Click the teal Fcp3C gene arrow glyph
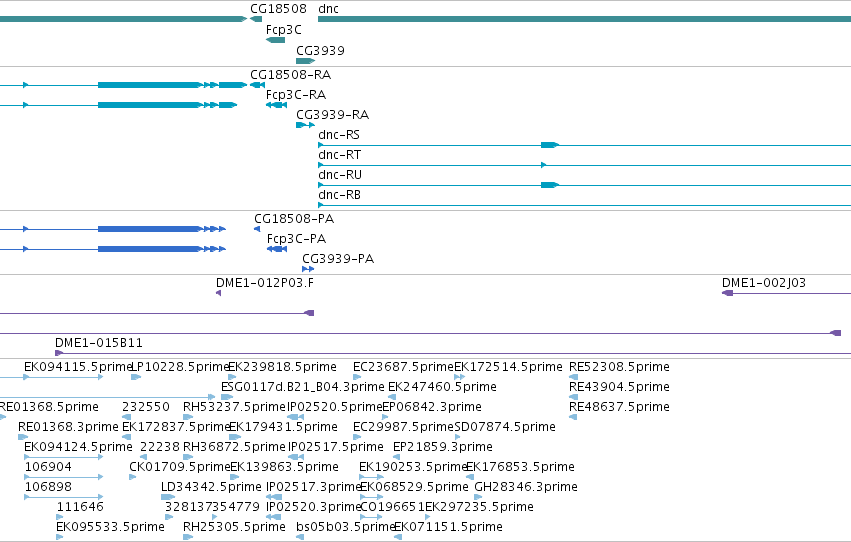 click(276, 40)
